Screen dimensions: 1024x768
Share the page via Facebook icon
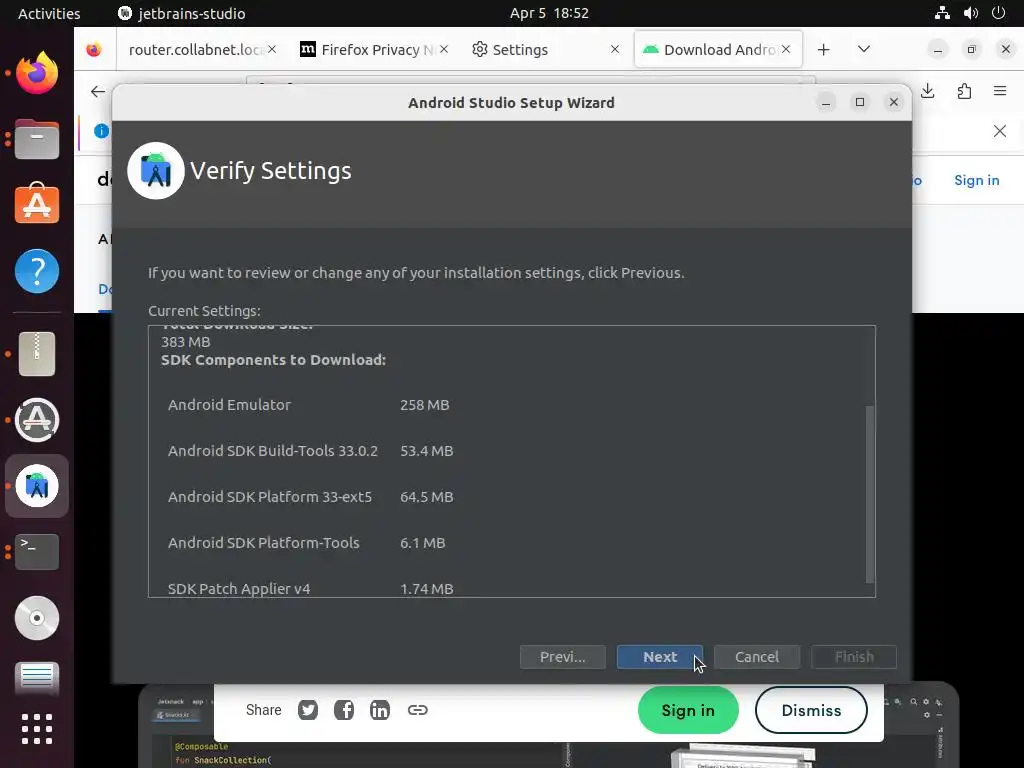344,710
